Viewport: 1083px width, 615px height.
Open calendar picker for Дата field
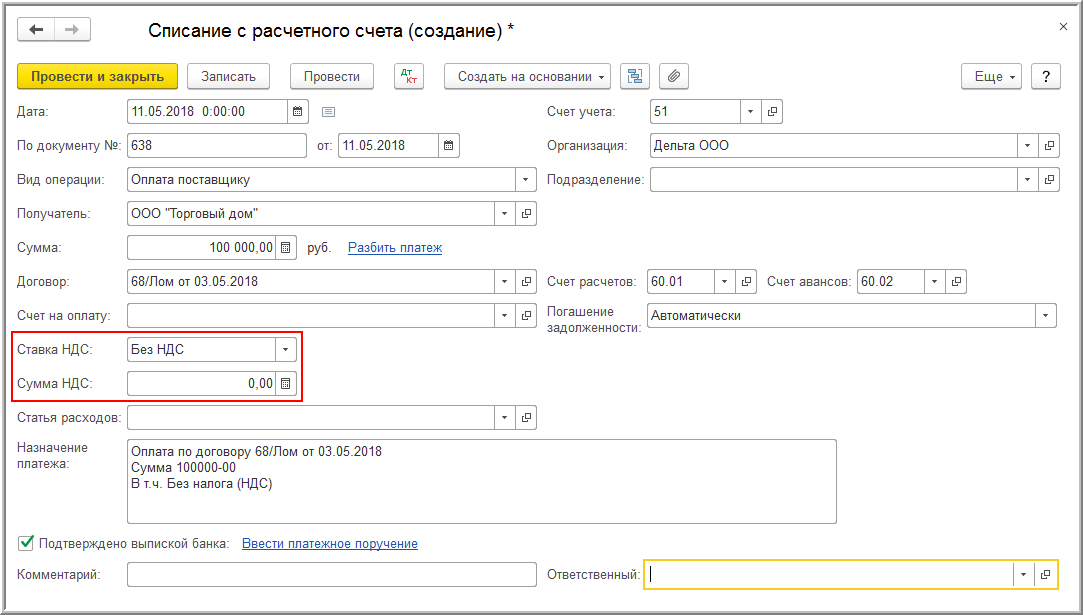(299, 111)
